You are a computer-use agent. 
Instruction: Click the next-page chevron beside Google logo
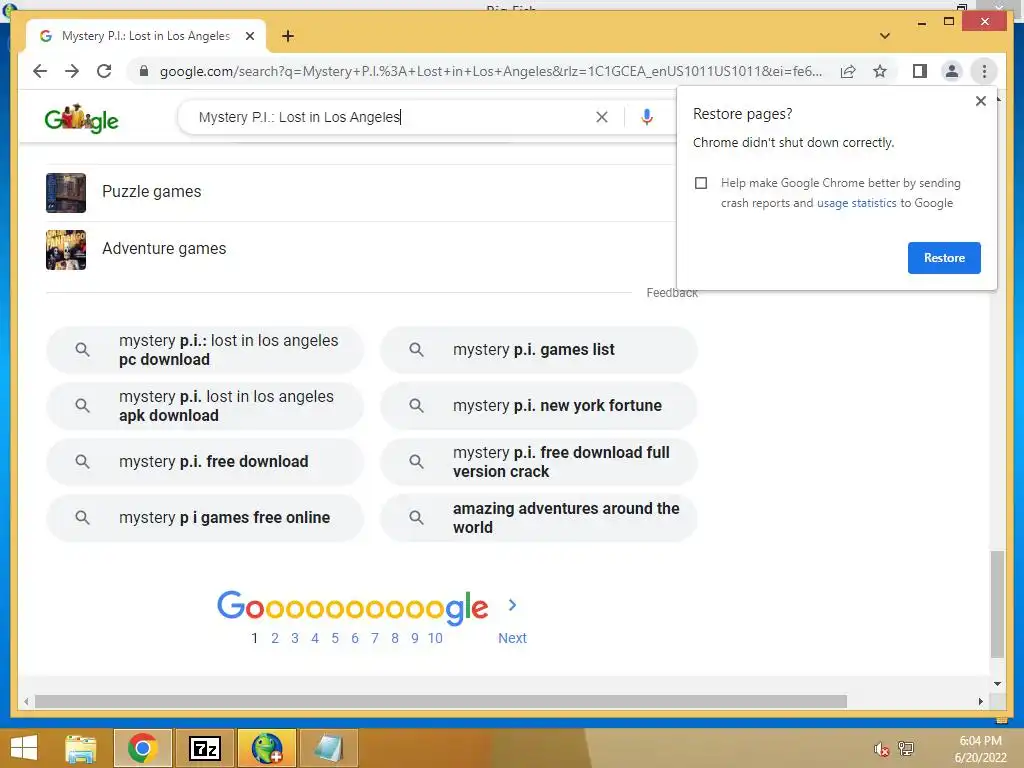pos(513,605)
